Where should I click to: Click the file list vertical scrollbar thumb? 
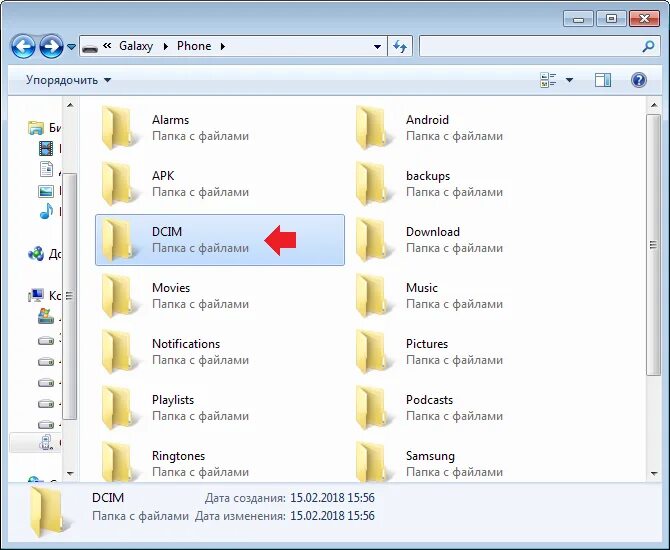653,245
